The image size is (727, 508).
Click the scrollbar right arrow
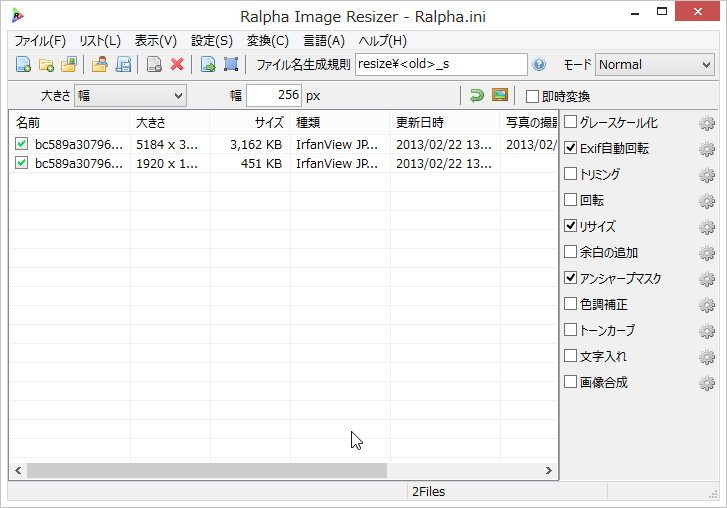548,470
